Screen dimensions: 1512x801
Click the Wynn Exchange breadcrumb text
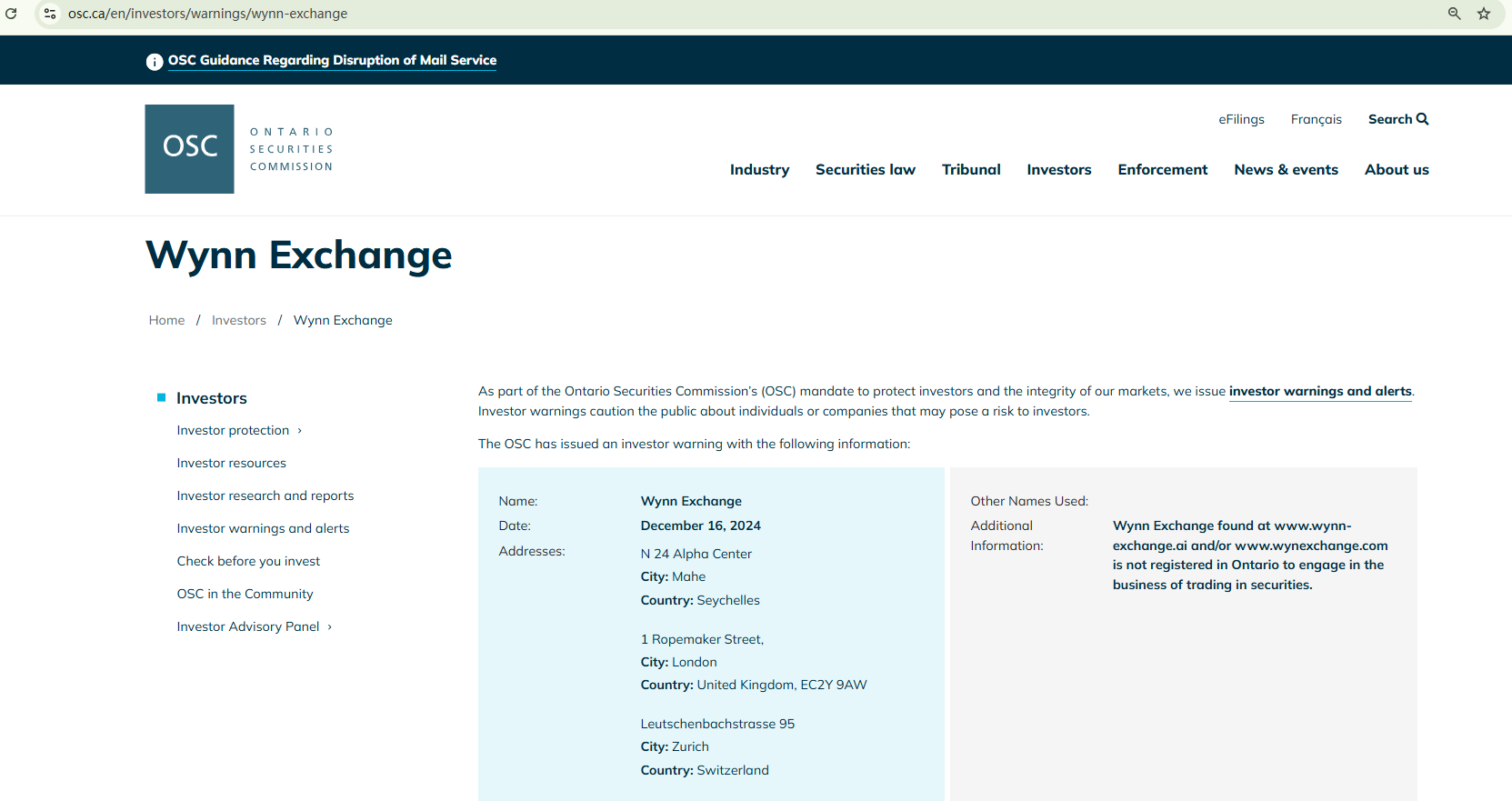click(343, 320)
